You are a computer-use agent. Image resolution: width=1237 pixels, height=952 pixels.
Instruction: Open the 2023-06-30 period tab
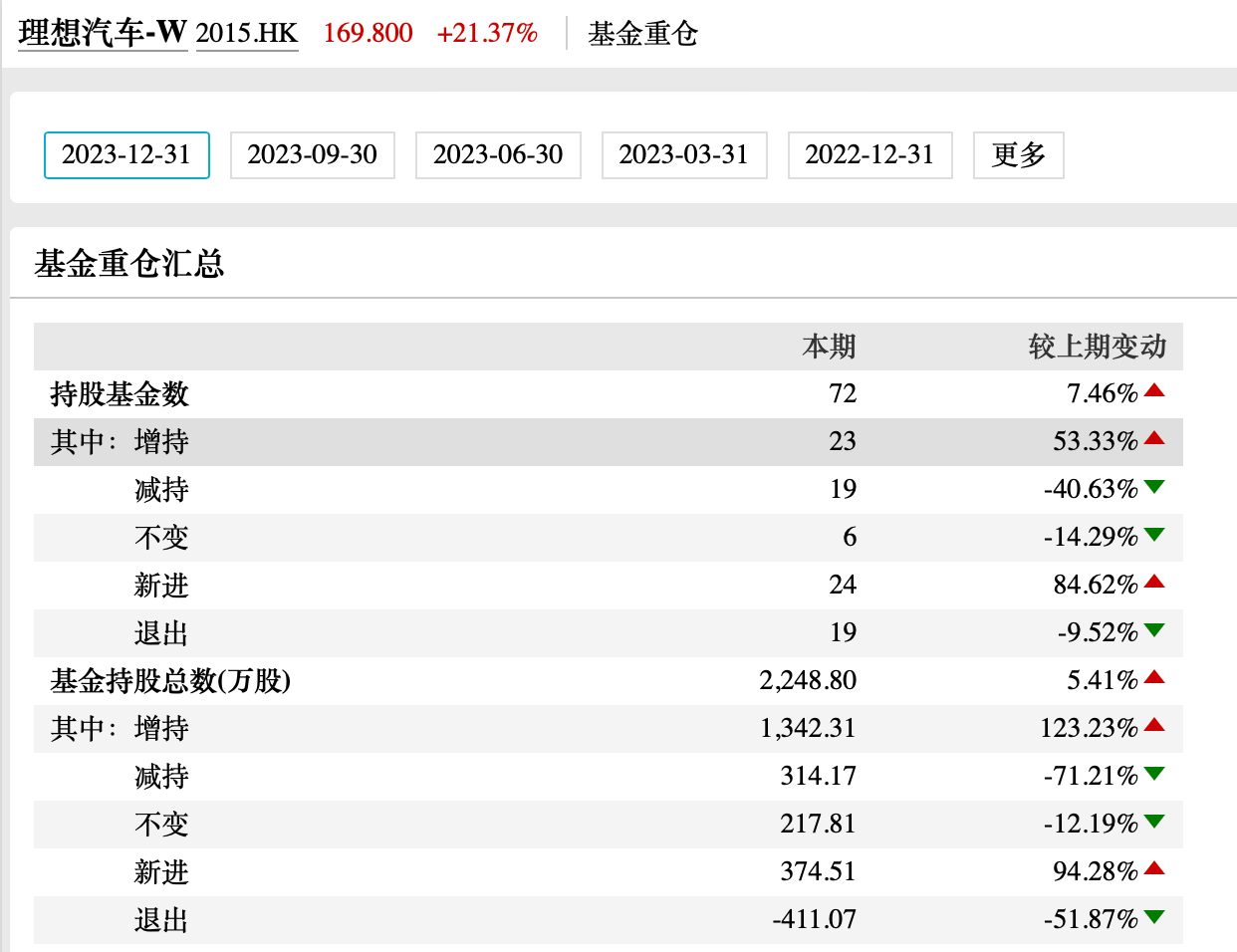coord(498,155)
